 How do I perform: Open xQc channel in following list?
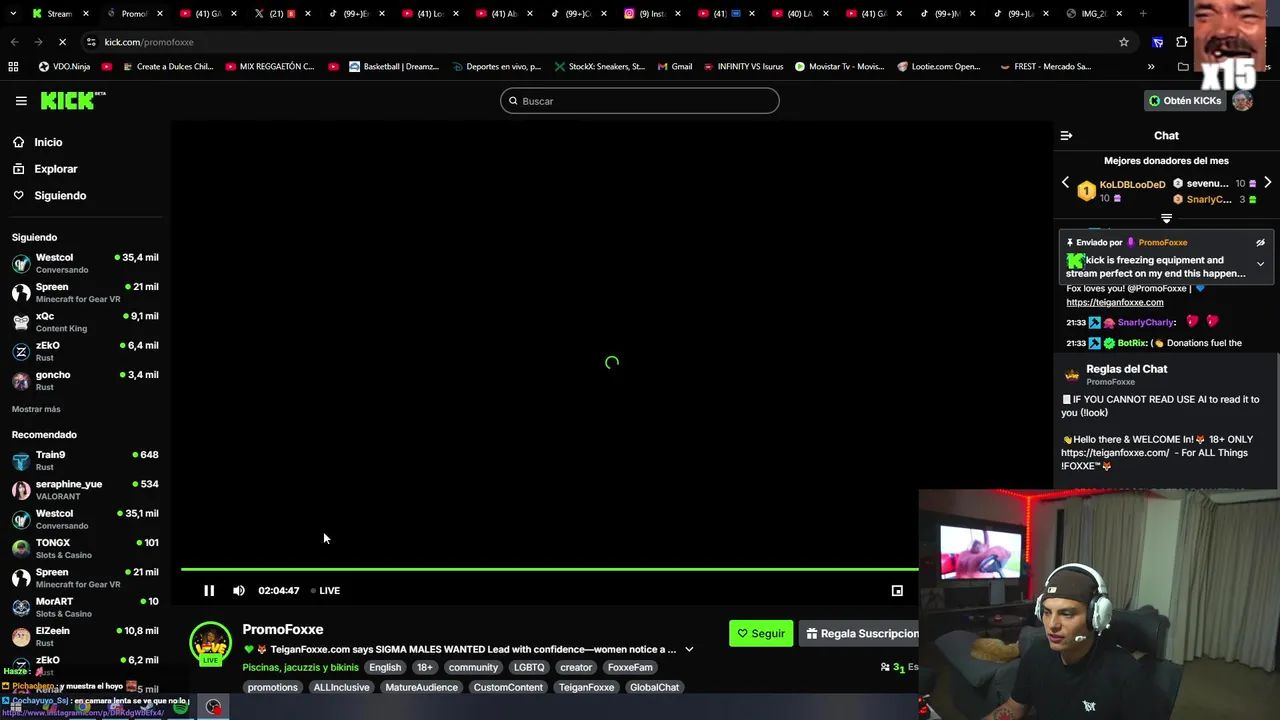85,322
